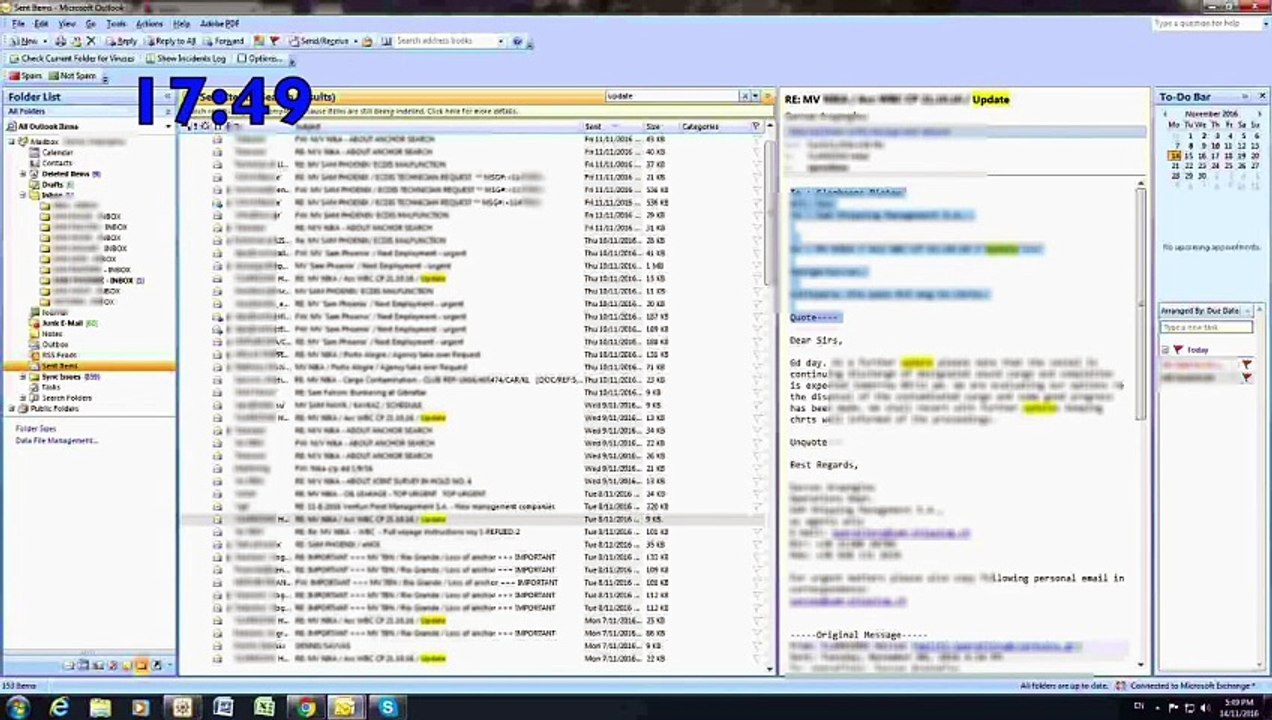1272x720 pixels.
Task: Open the View menu
Action: click(67, 23)
